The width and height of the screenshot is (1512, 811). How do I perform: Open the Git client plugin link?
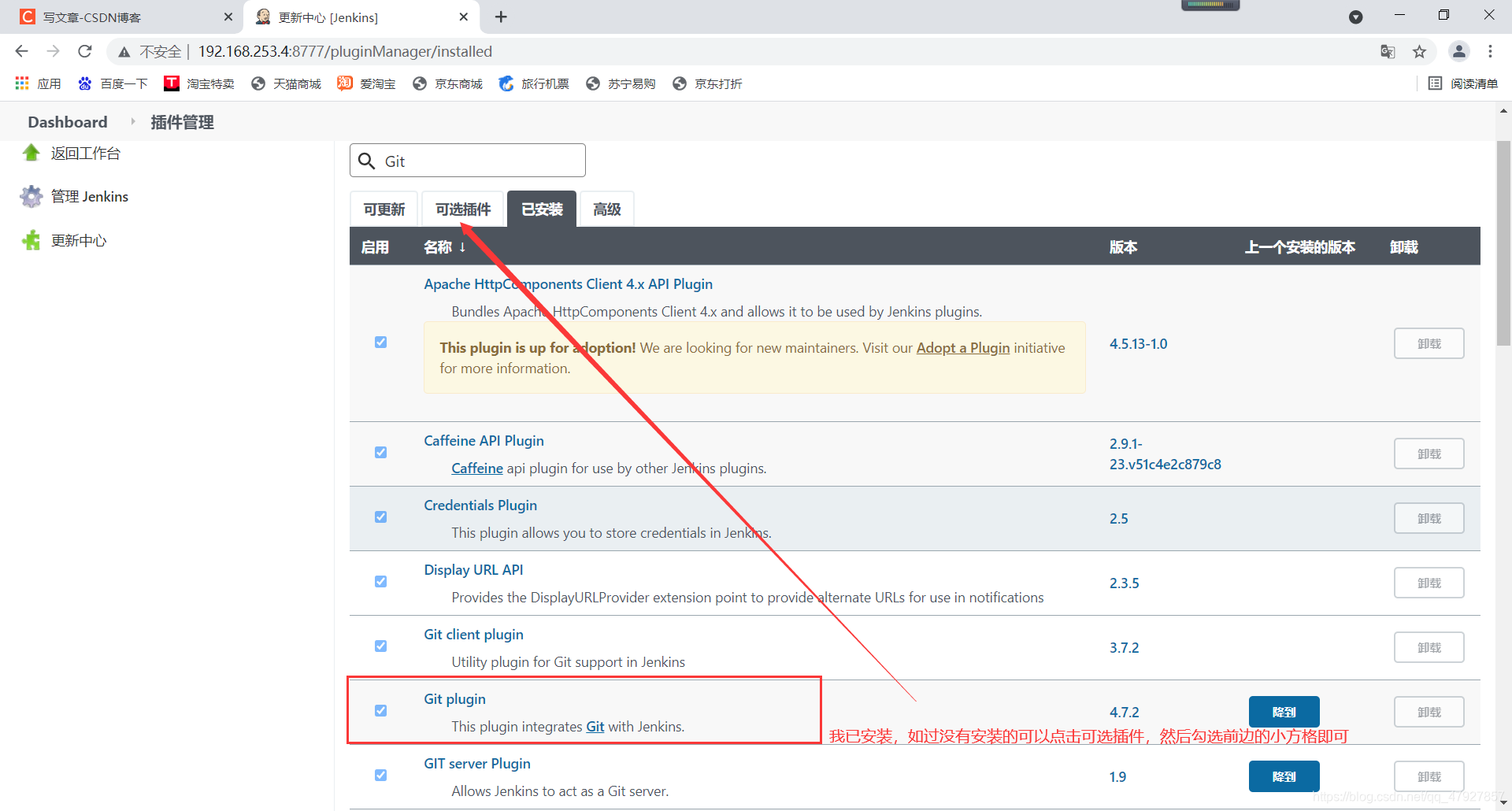point(473,635)
